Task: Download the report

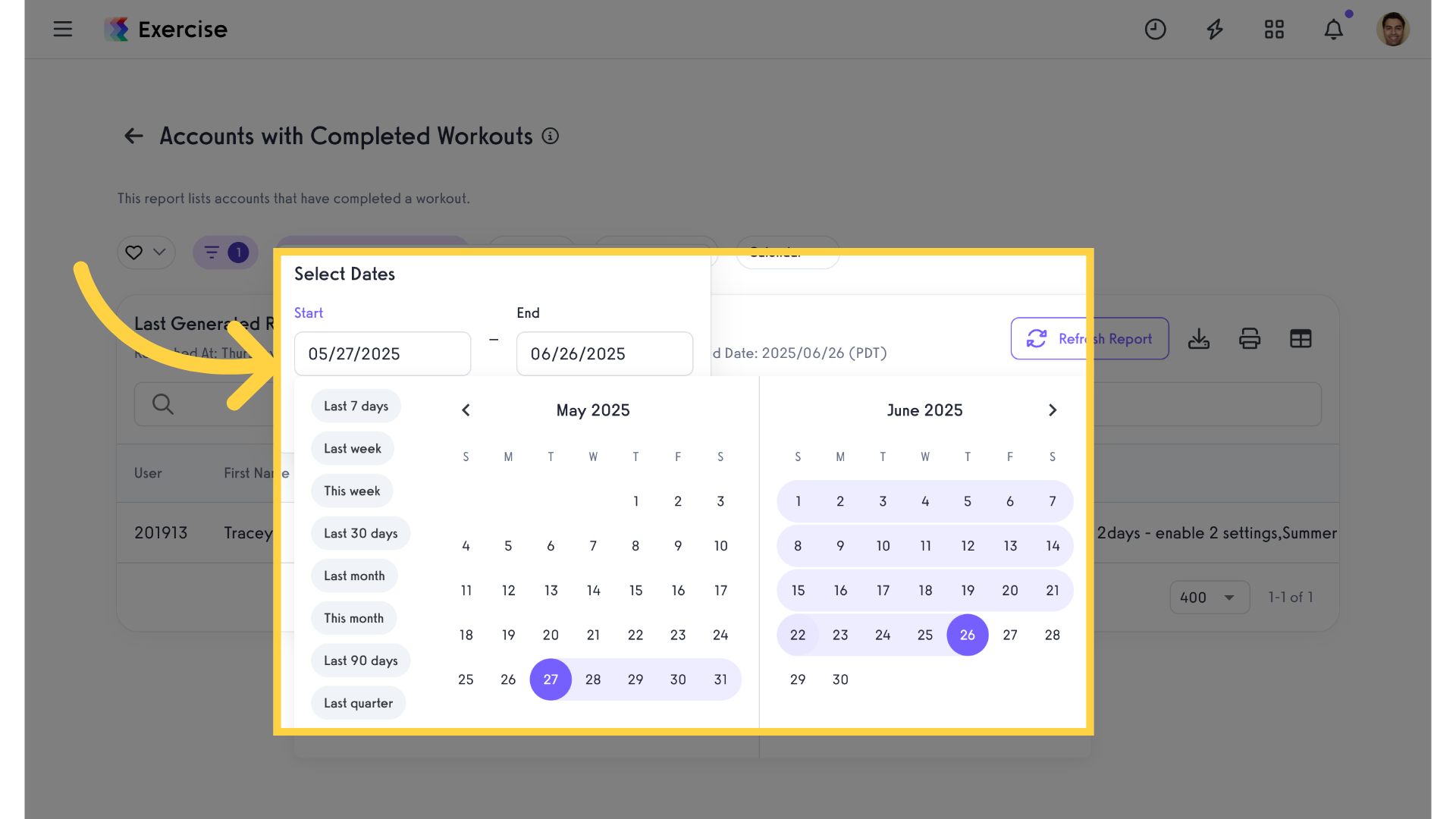Action: click(x=1199, y=339)
